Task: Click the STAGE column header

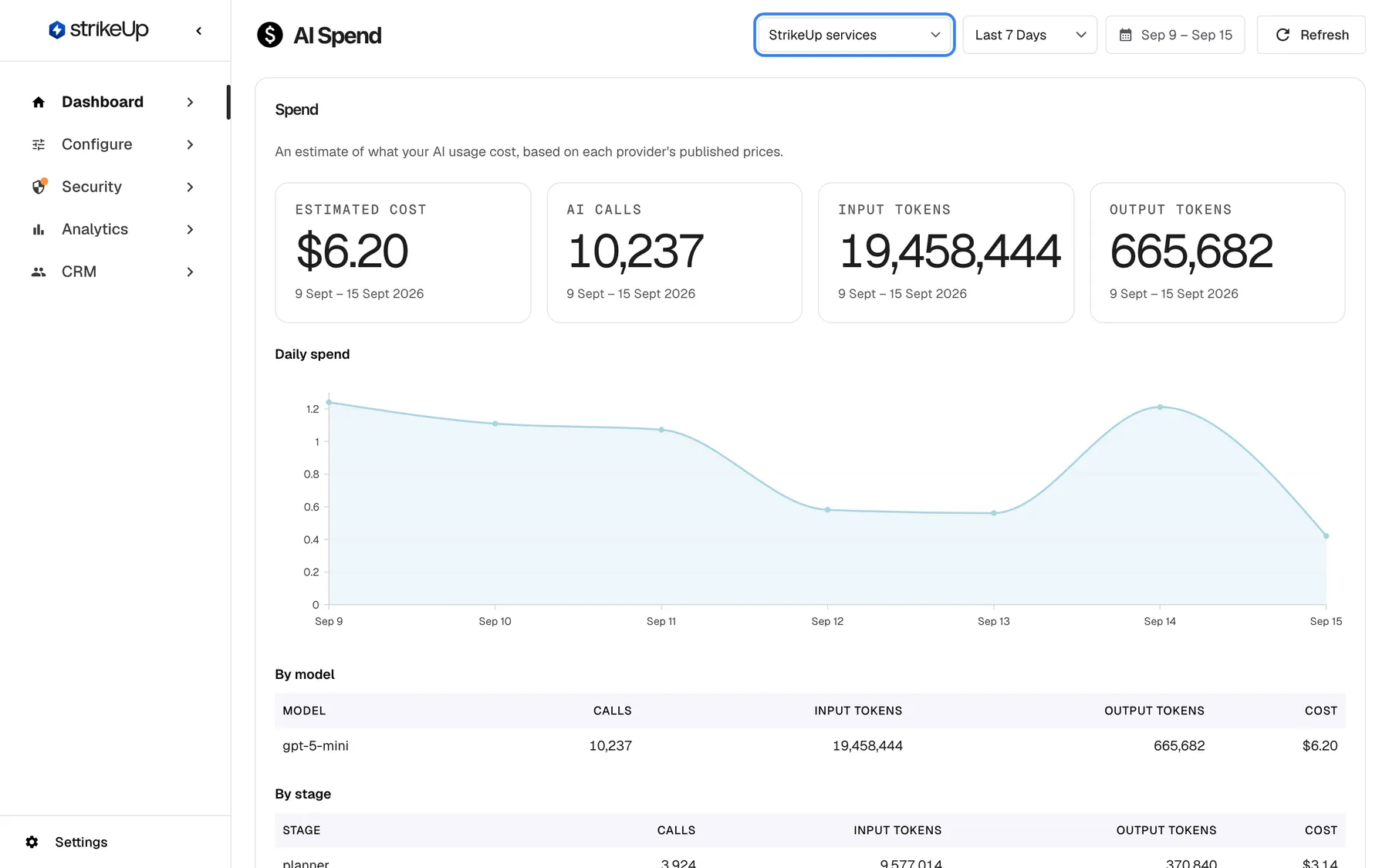Action: [x=302, y=830]
